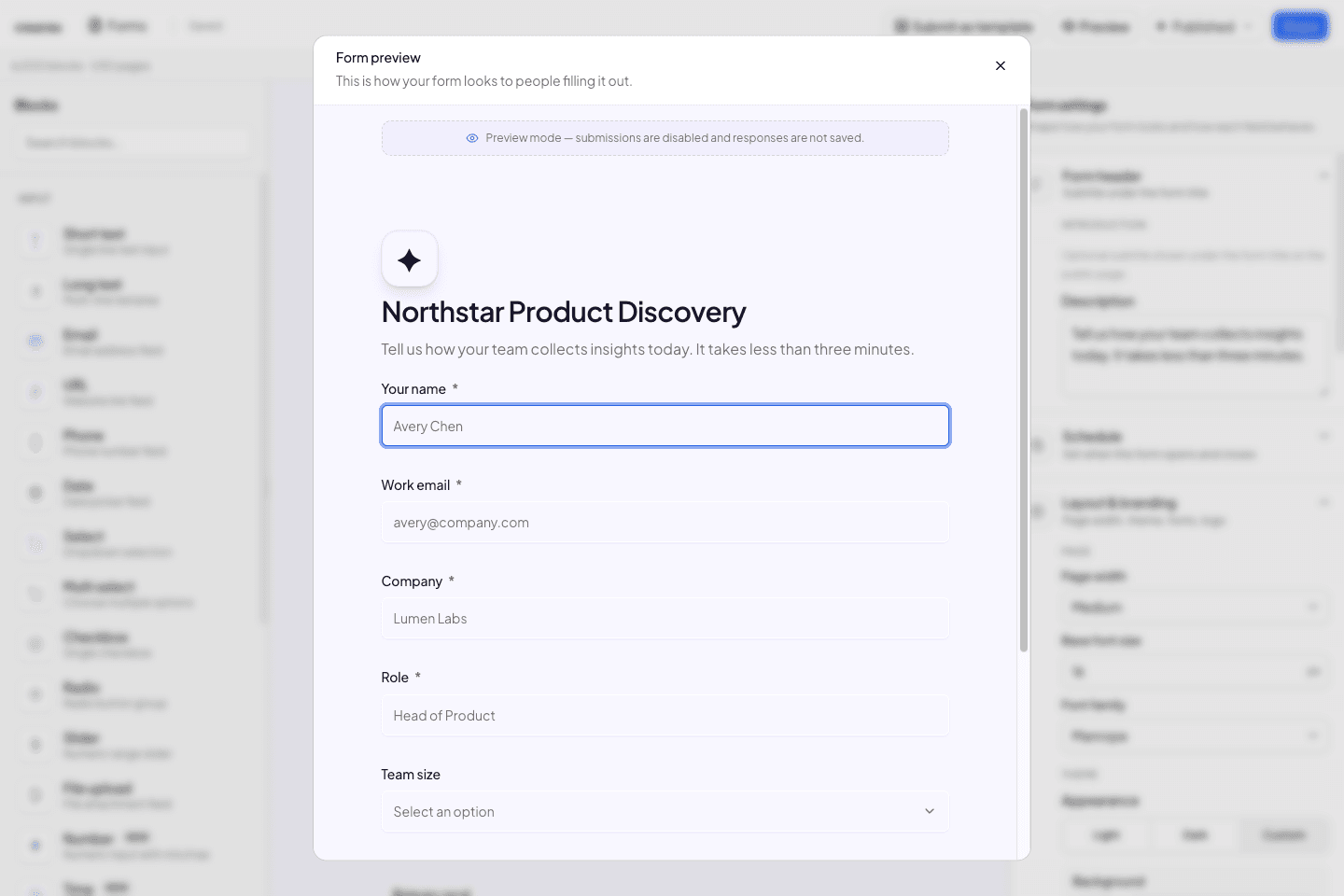Click the Number block icon in the sidebar

(x=35, y=846)
